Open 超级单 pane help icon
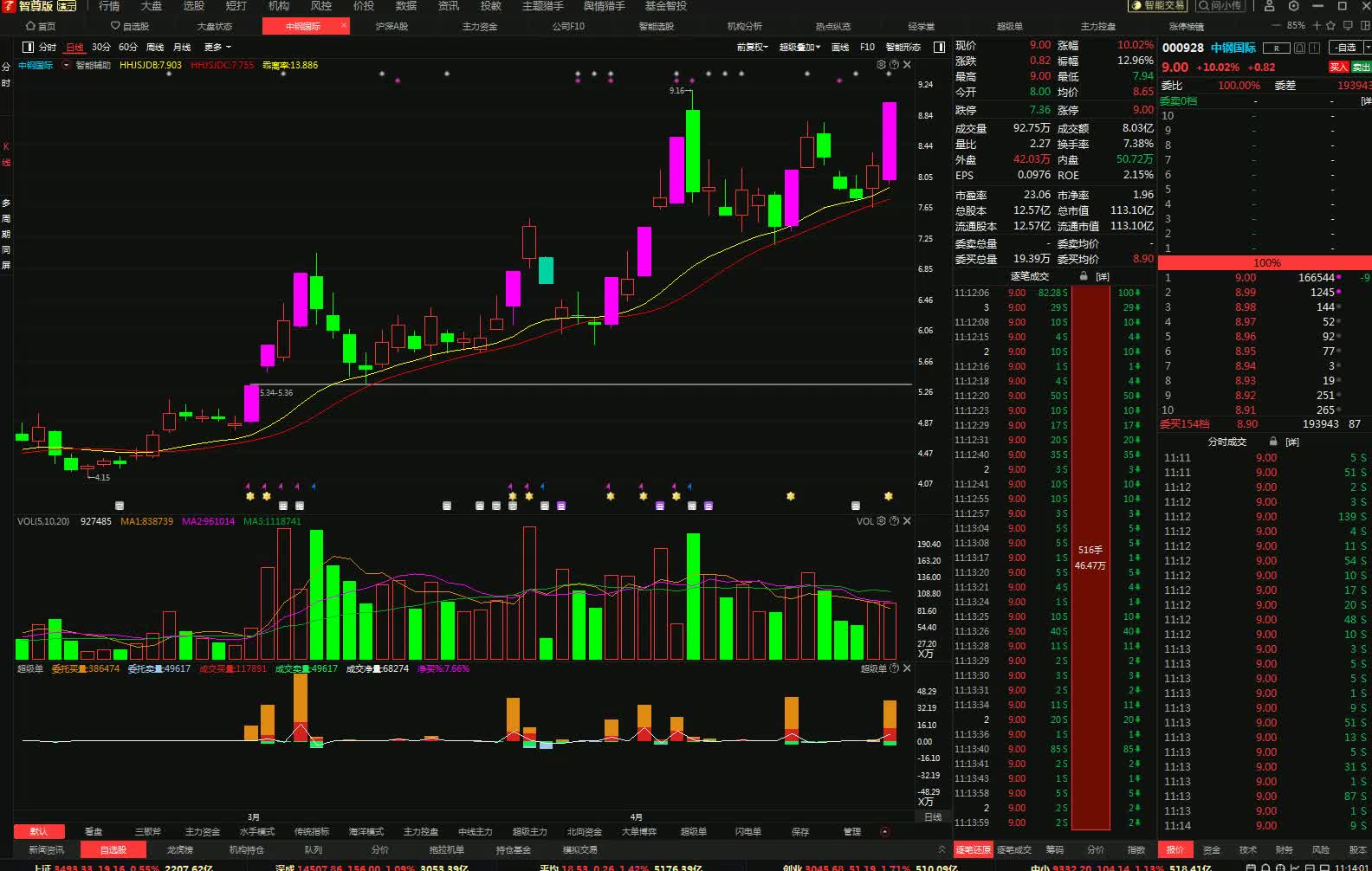The height and width of the screenshot is (871, 1372). coord(894,668)
